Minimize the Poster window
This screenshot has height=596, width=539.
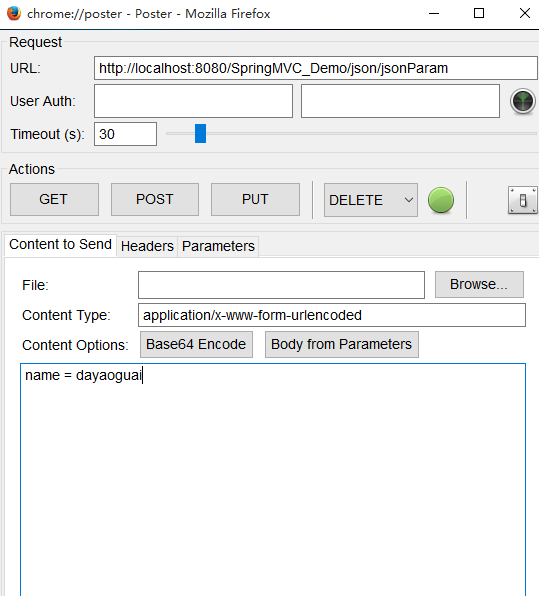(434, 14)
